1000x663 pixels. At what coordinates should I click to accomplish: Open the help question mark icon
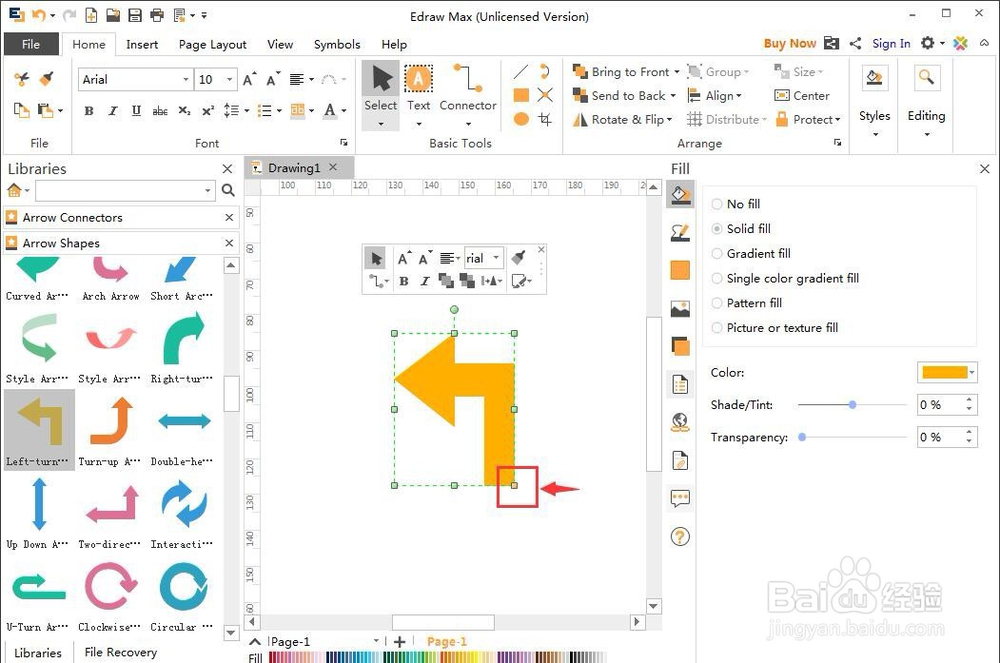(x=680, y=537)
